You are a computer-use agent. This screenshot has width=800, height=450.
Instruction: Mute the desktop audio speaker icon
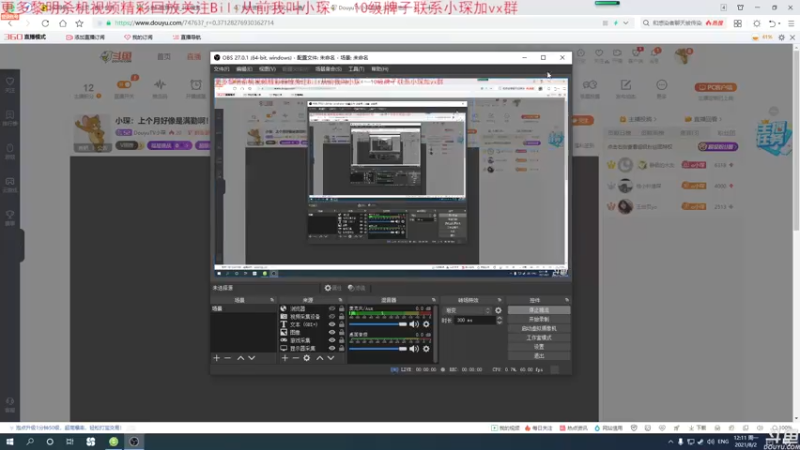coord(414,348)
